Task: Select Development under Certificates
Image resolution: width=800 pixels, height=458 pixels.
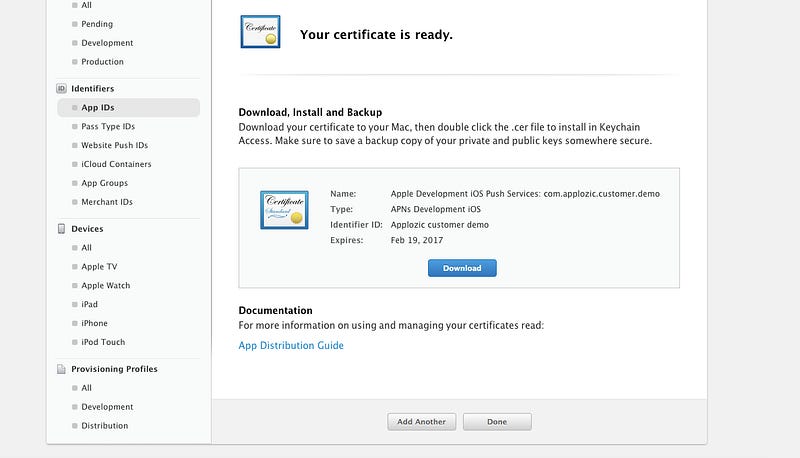Action: pos(107,43)
